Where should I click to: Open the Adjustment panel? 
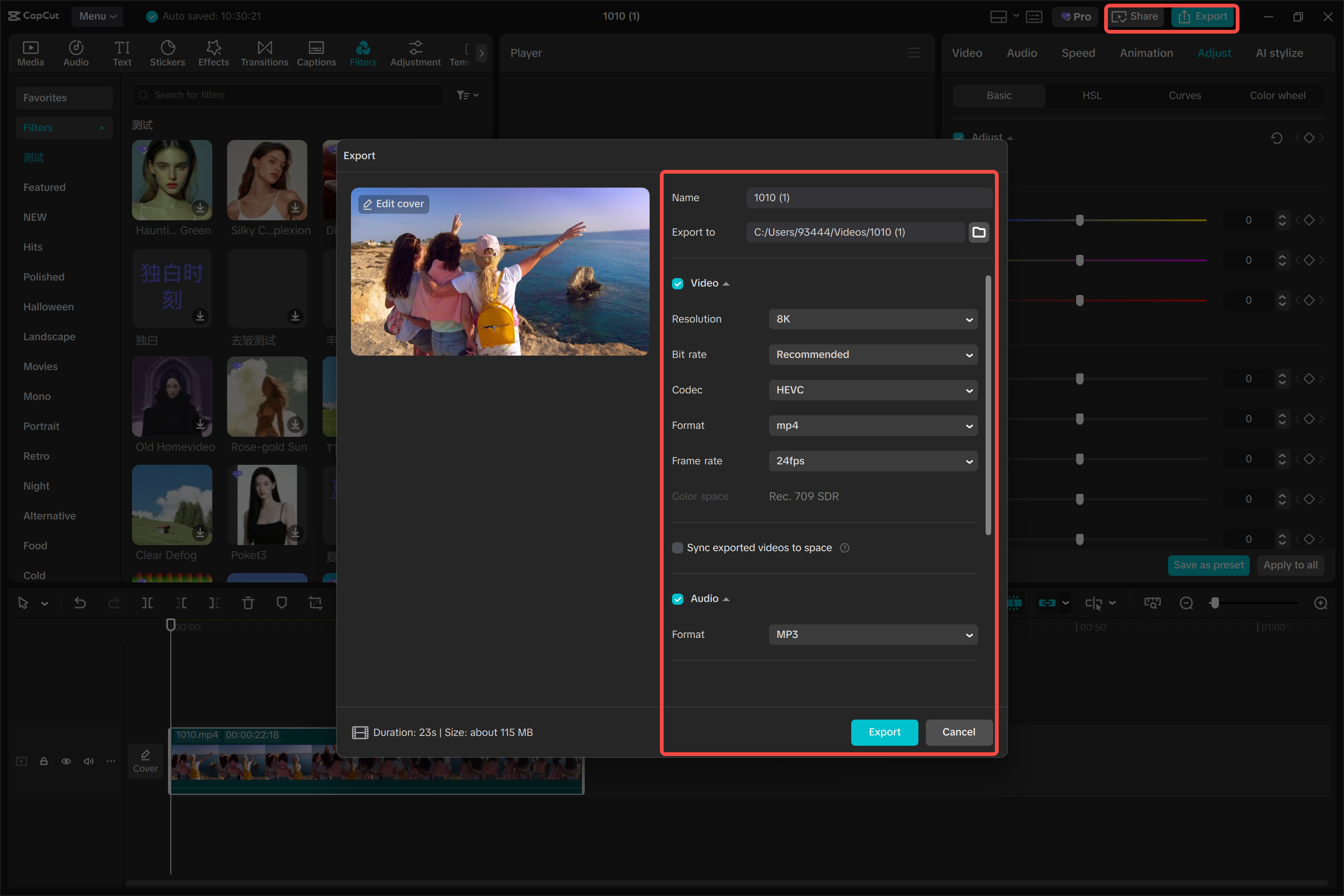click(x=415, y=53)
